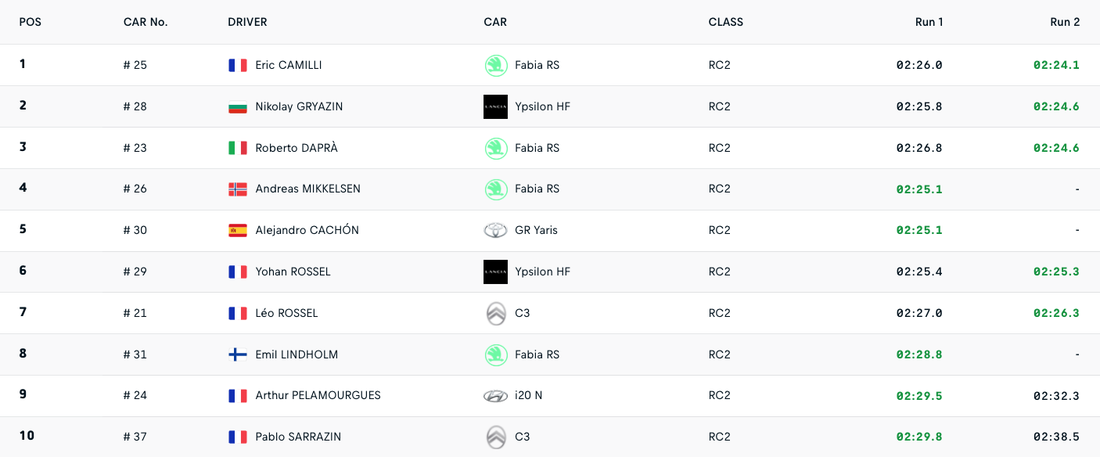Open driver Roberto DAPRÀ's name

pos(296,148)
